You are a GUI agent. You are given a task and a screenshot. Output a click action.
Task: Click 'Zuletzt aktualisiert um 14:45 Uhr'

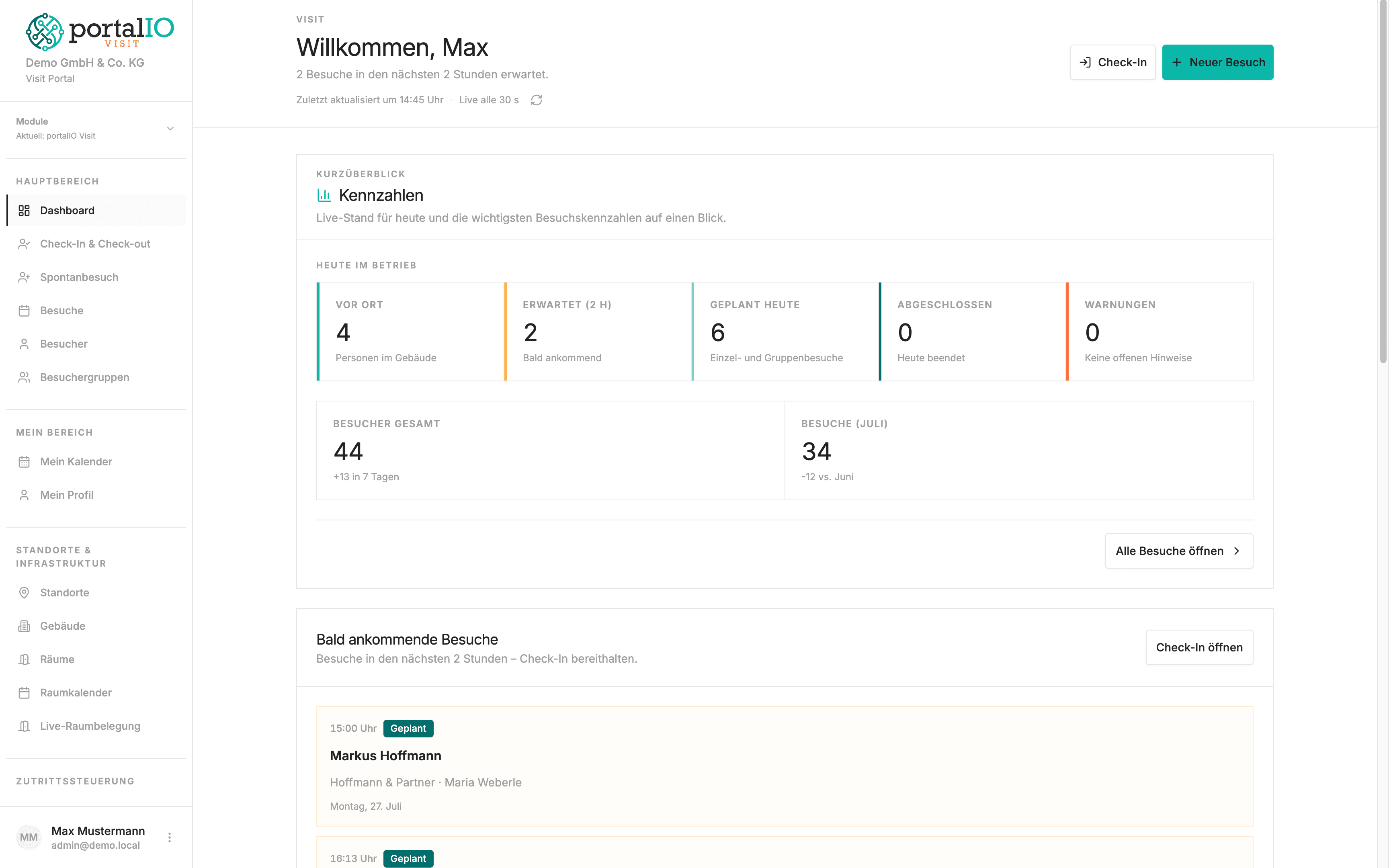coord(370,100)
